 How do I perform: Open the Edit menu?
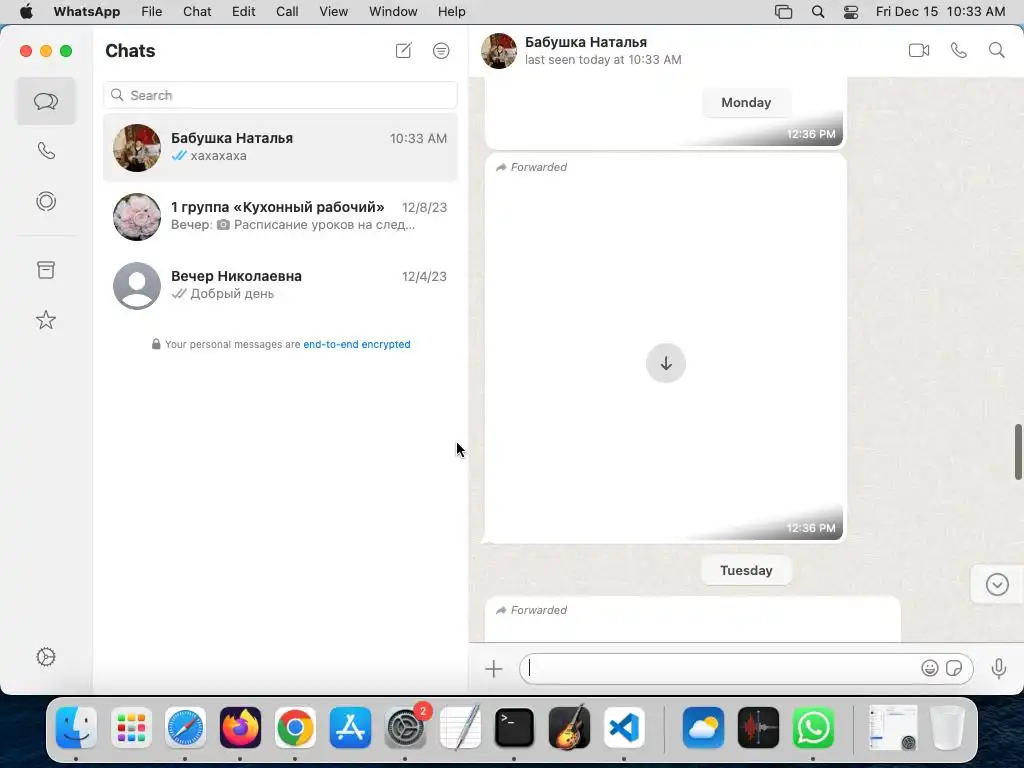click(x=244, y=12)
